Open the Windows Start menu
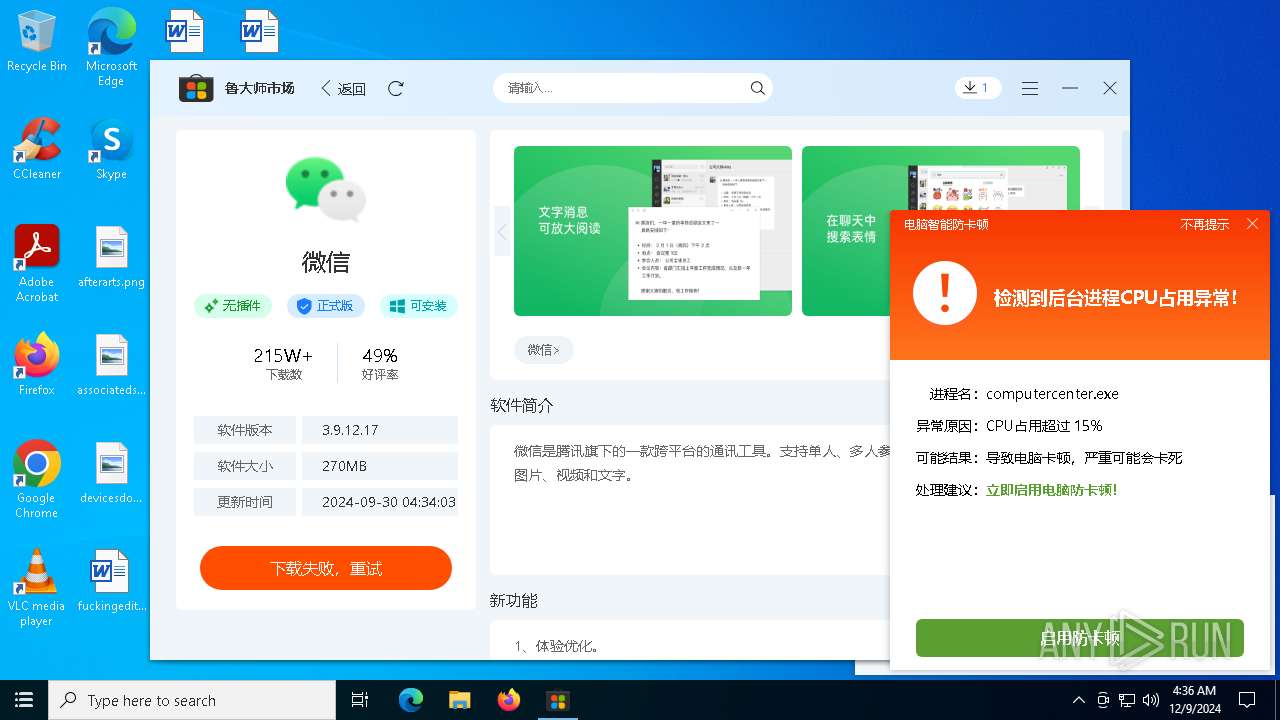 point(24,700)
